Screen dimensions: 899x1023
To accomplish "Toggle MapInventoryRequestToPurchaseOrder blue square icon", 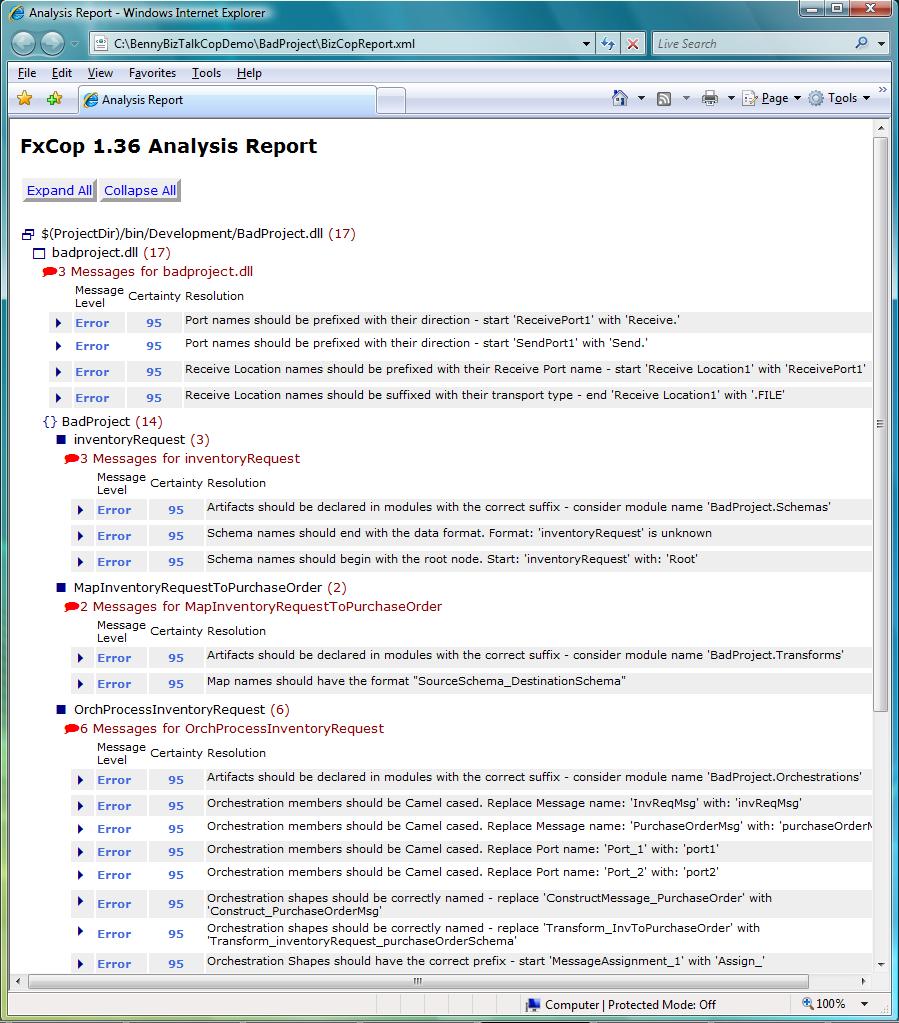I will pyautogui.click(x=61, y=588).
